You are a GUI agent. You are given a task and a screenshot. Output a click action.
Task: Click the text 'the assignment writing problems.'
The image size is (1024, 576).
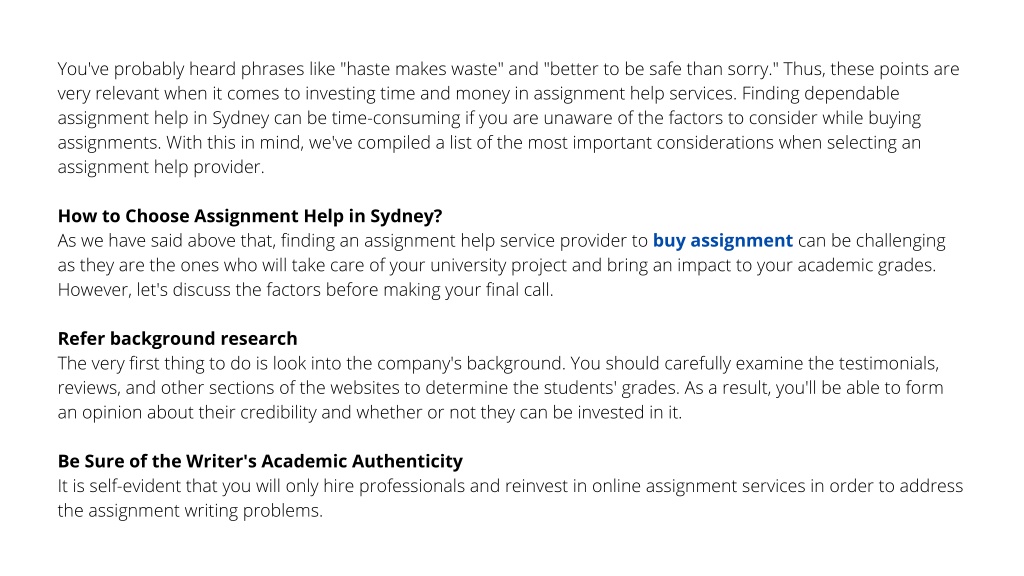tap(190, 511)
